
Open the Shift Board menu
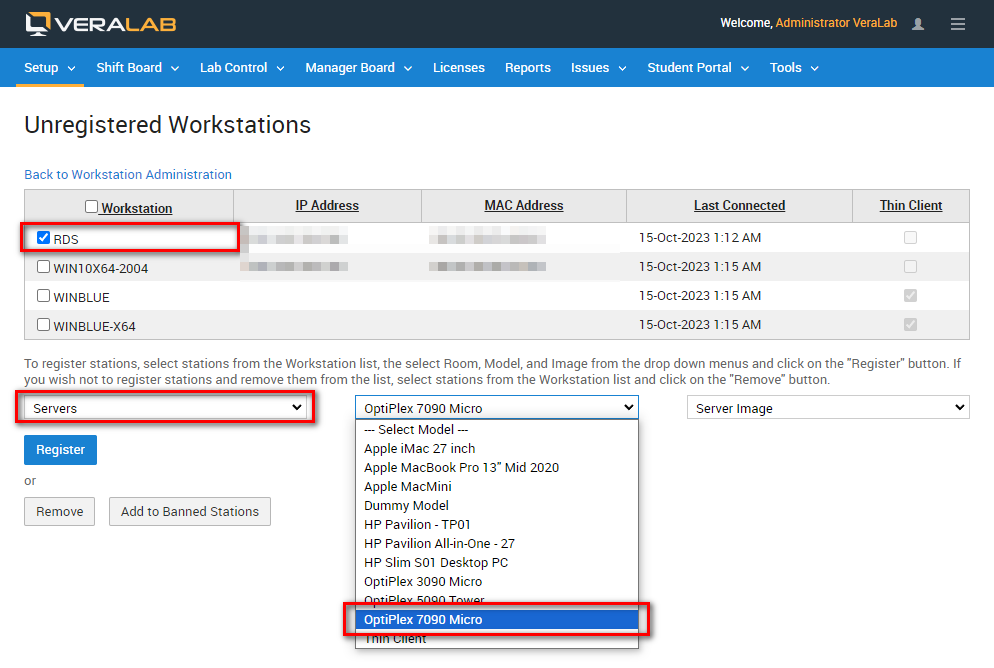pyautogui.click(x=138, y=68)
